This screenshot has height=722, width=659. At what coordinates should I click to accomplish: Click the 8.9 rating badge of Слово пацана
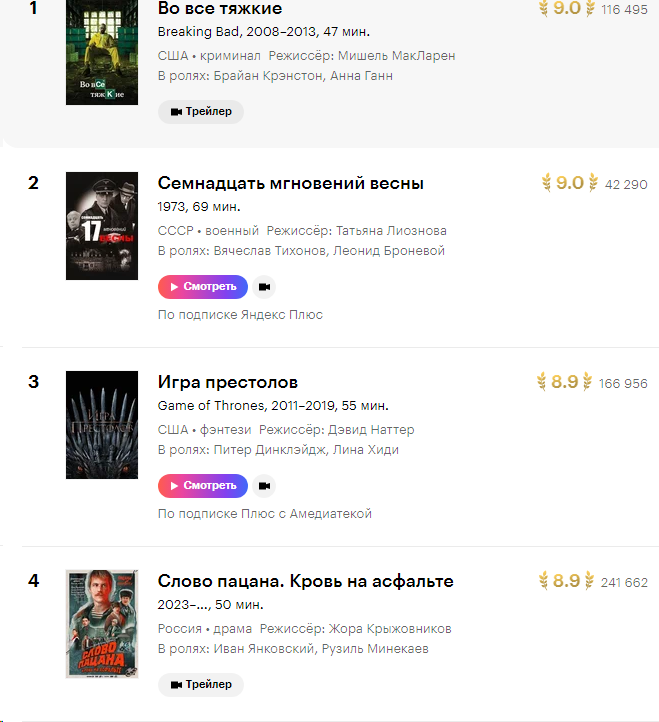567,581
